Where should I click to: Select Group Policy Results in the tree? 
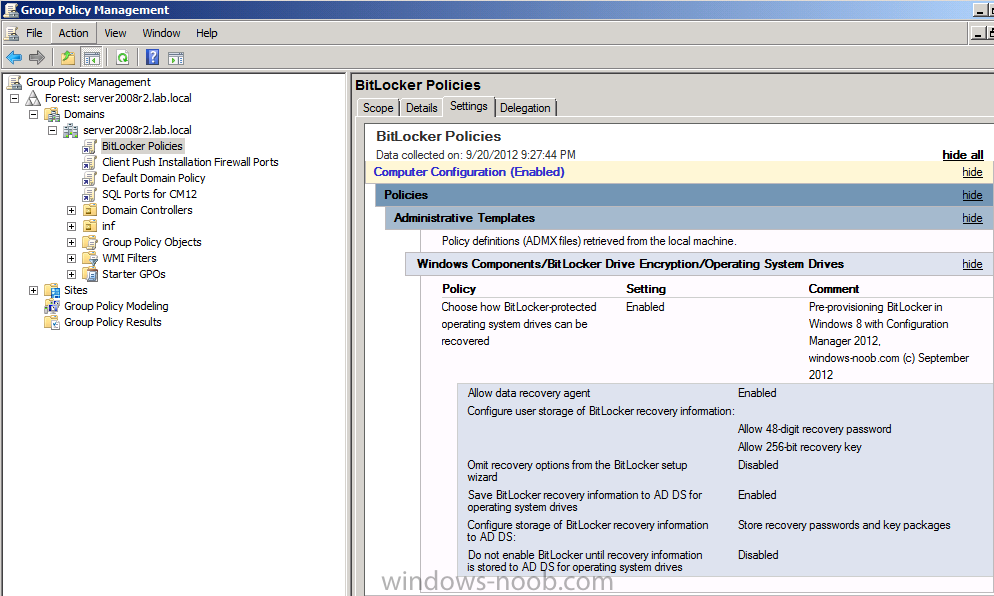tap(113, 322)
